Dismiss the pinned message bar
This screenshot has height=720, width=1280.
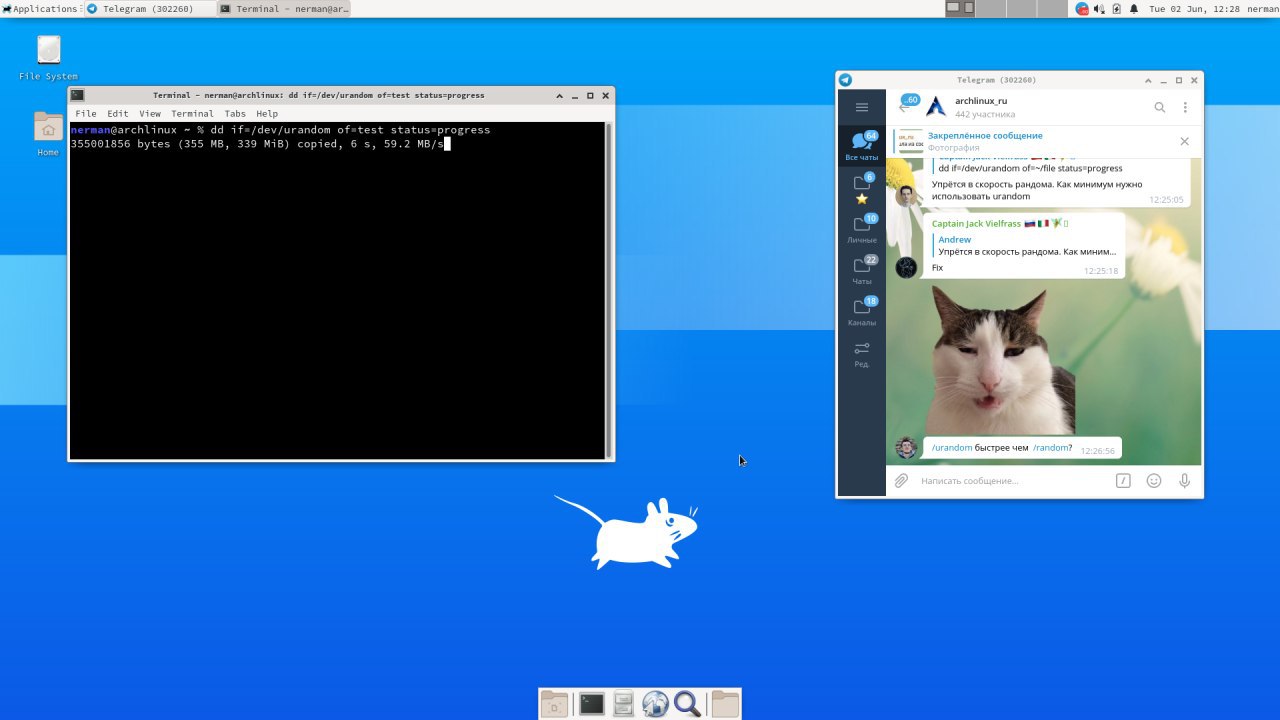click(x=1185, y=141)
